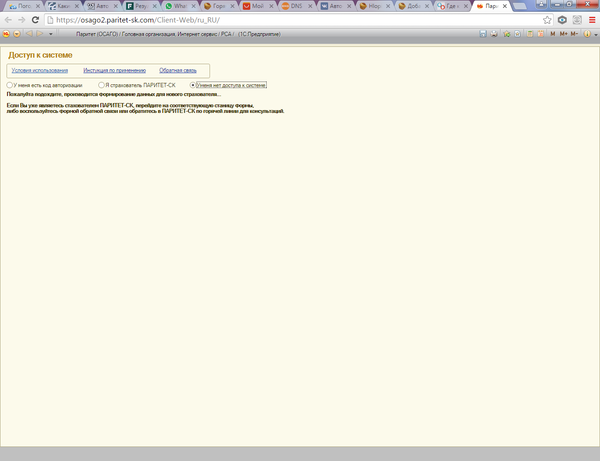The height and width of the screenshot is (461, 600).
Task: Select radio 'Я страхователь ПАРИТЕТ-СК'
Action: coord(101,85)
